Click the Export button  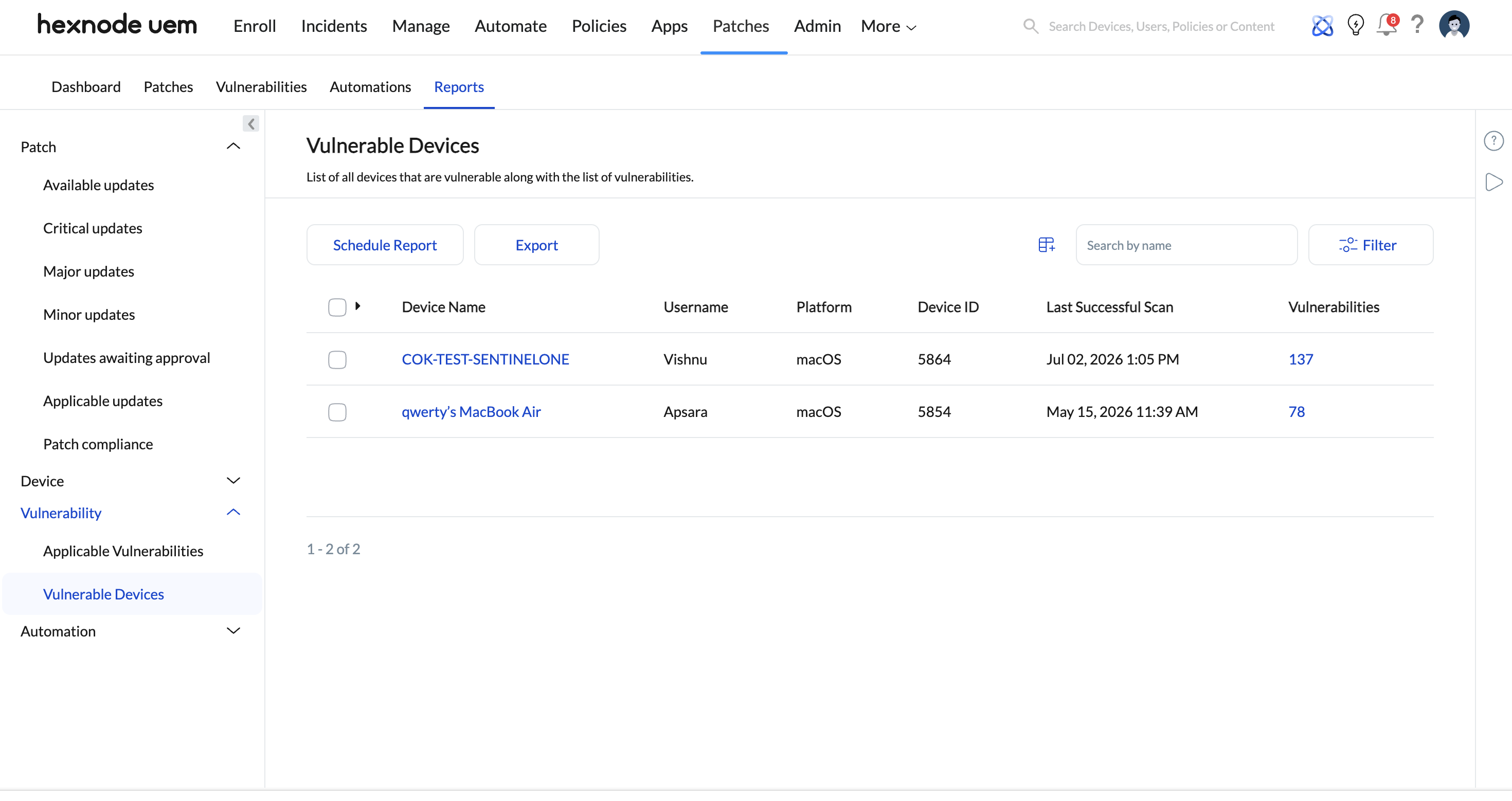click(536, 245)
